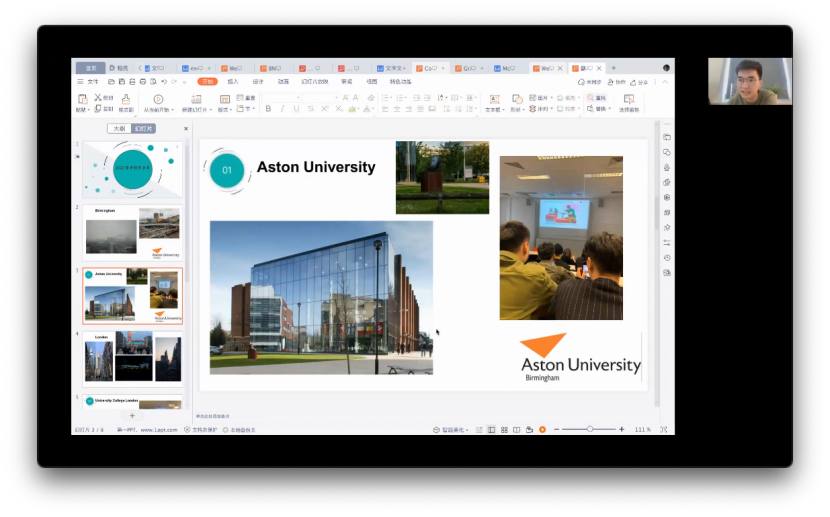Click the Selection Pane icon
830x517 pixels.
tap(629, 99)
